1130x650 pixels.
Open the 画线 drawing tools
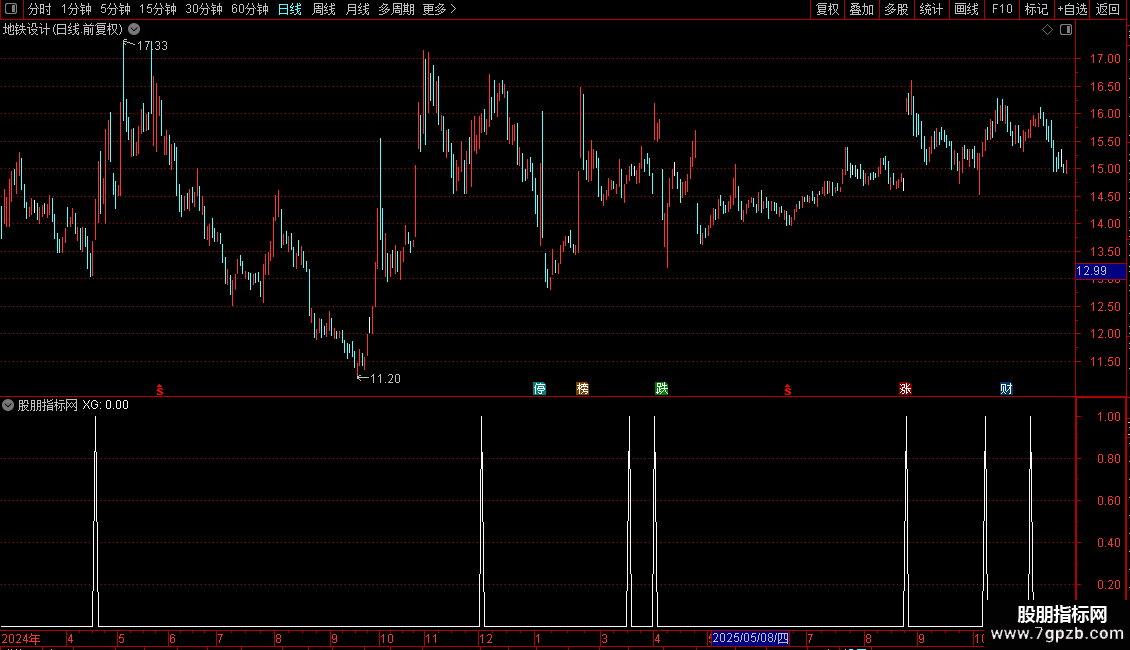click(966, 9)
